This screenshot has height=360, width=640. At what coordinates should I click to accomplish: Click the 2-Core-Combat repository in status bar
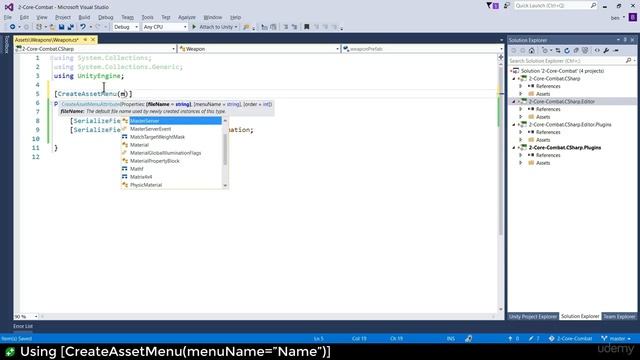click(x=571, y=338)
